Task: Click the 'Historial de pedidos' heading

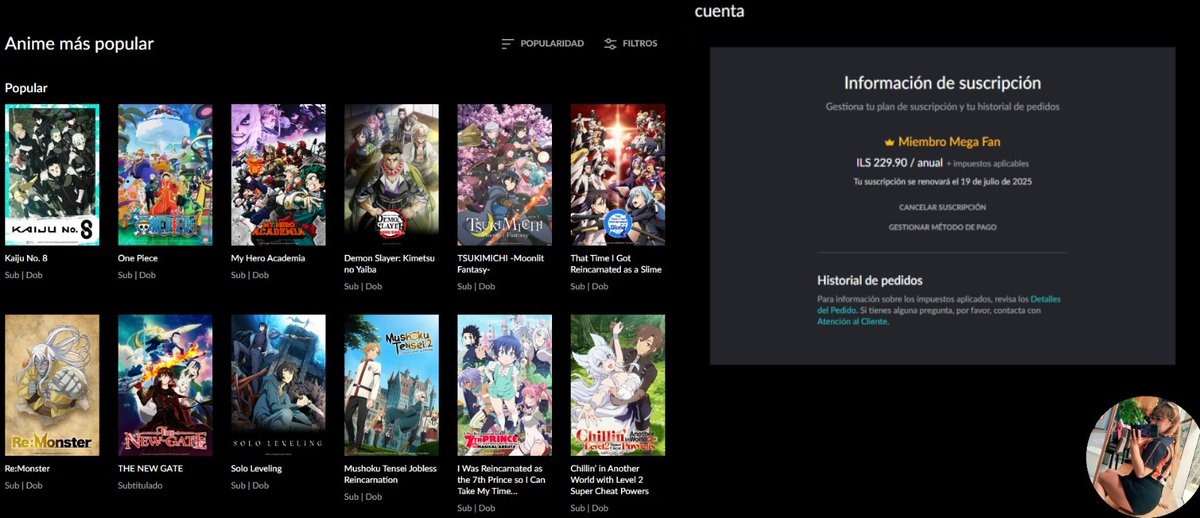Action: coord(870,280)
